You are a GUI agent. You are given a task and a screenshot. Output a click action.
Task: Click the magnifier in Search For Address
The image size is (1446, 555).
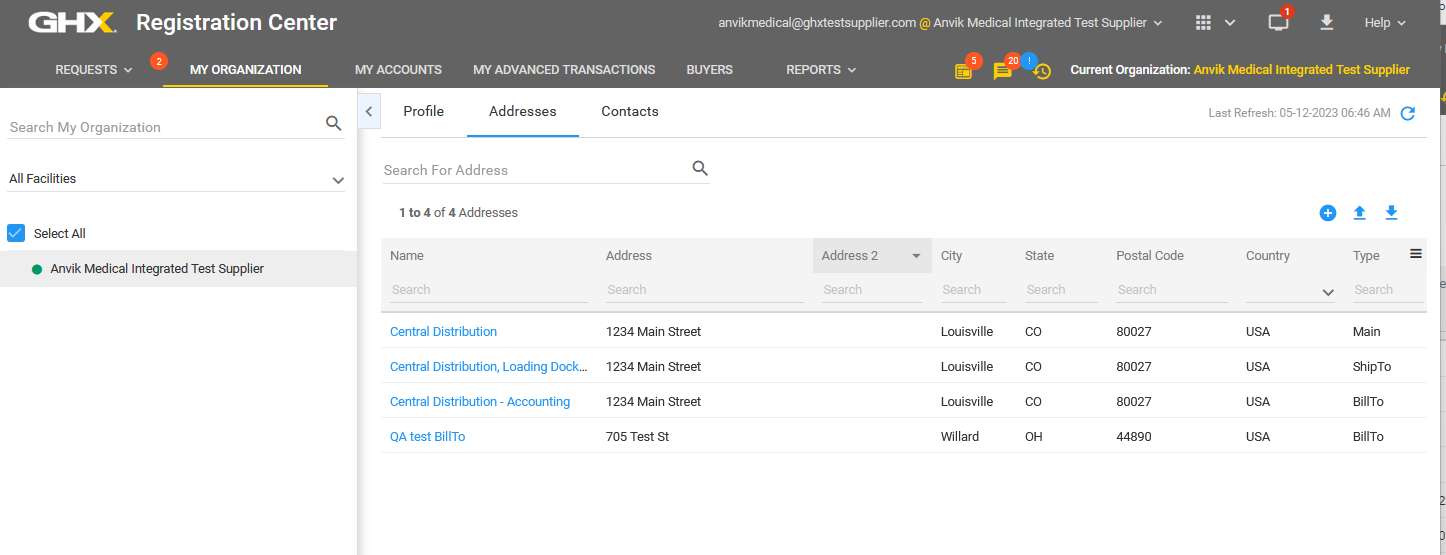point(700,168)
